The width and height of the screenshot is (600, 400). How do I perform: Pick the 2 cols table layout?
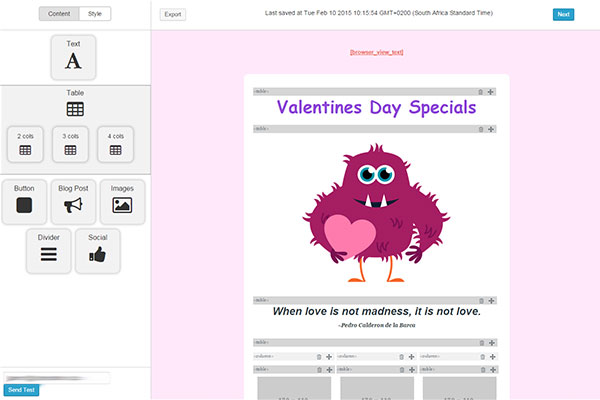pos(25,144)
